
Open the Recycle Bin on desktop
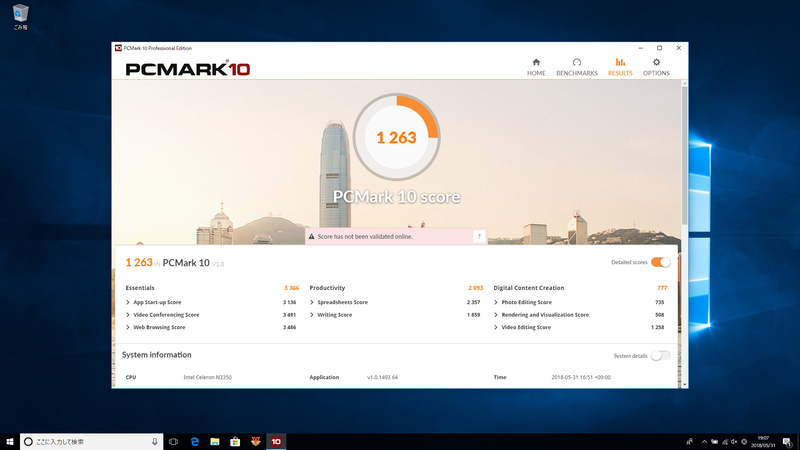point(20,17)
